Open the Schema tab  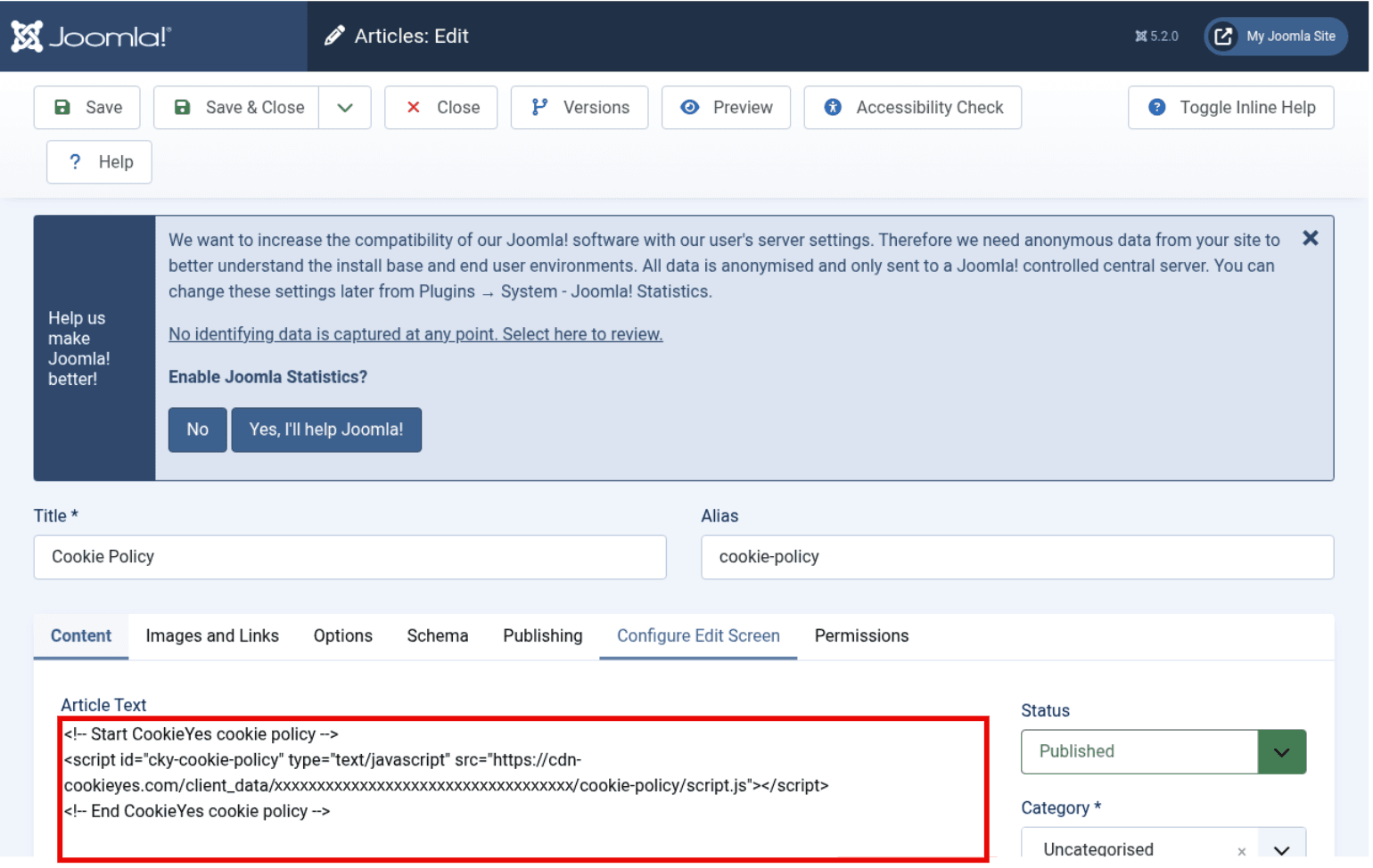click(x=438, y=636)
